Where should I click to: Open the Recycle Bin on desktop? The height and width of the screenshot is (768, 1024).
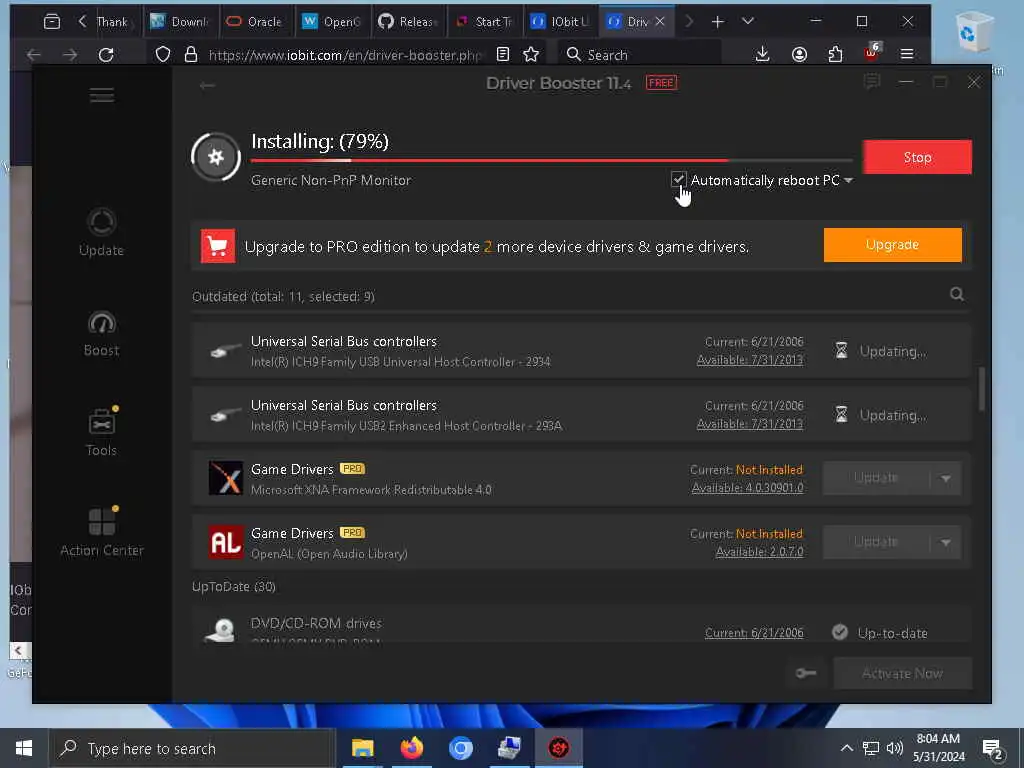click(x=974, y=31)
